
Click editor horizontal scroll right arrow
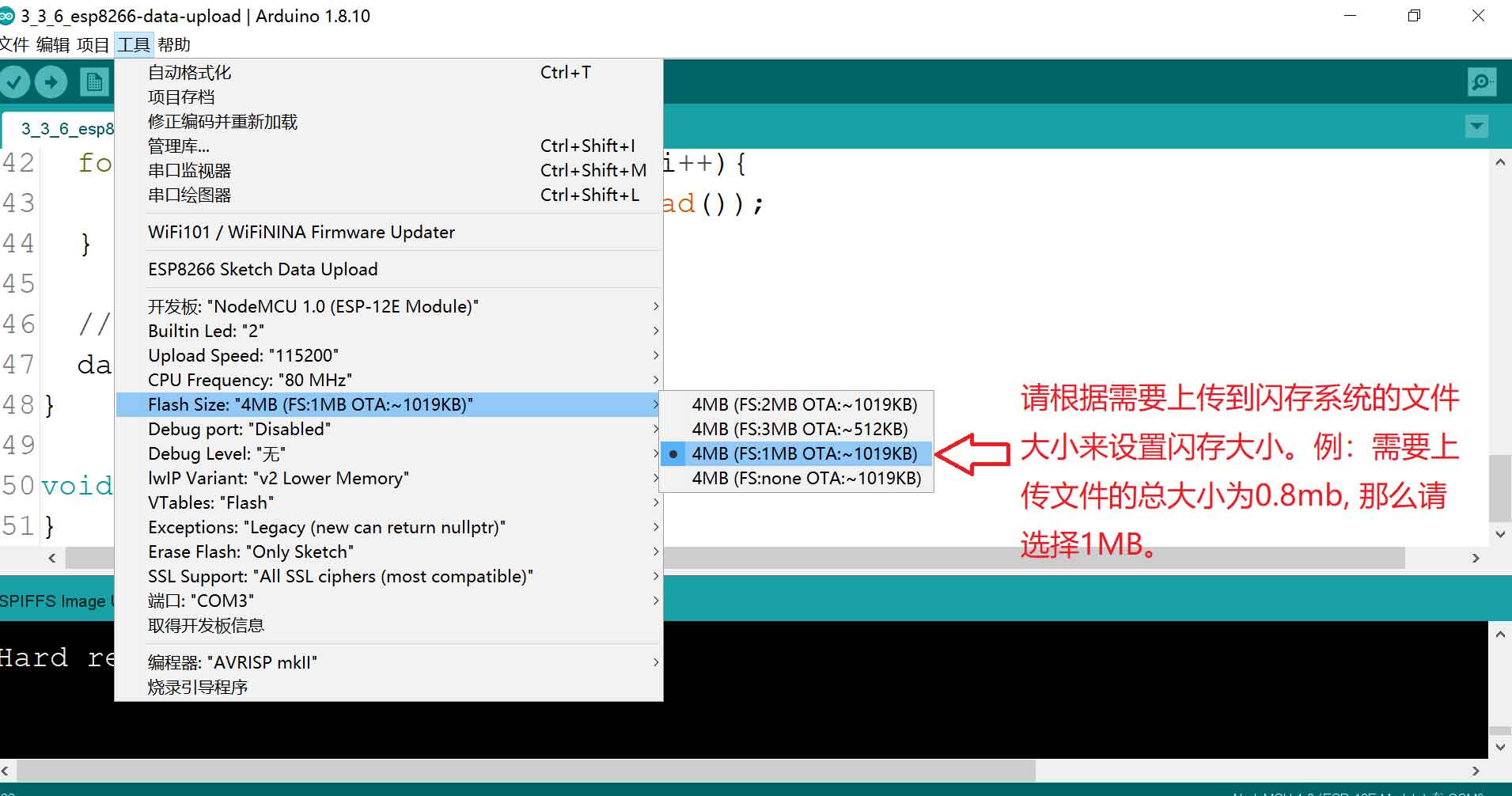[1475, 558]
